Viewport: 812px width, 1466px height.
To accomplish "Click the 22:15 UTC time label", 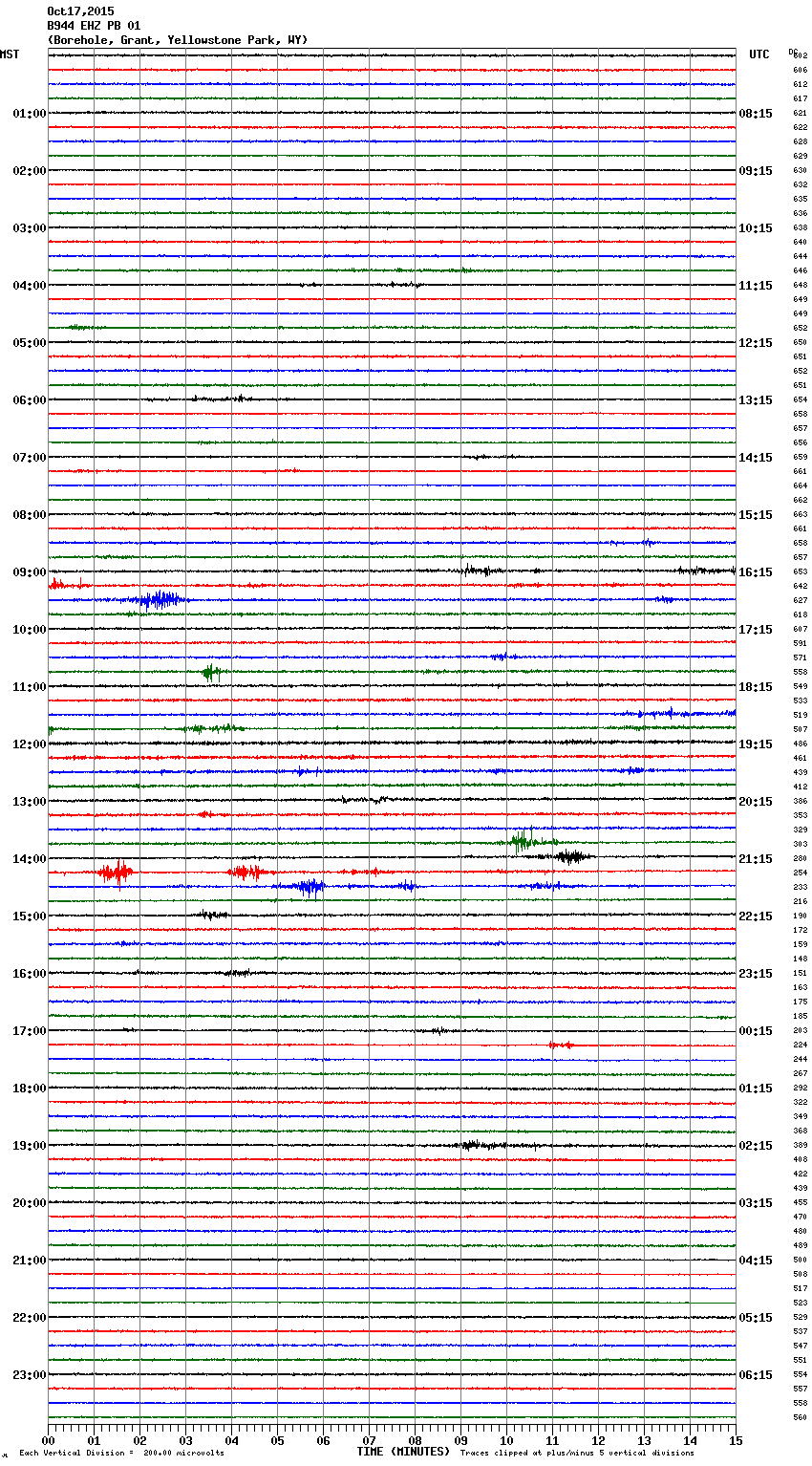I will click(756, 916).
